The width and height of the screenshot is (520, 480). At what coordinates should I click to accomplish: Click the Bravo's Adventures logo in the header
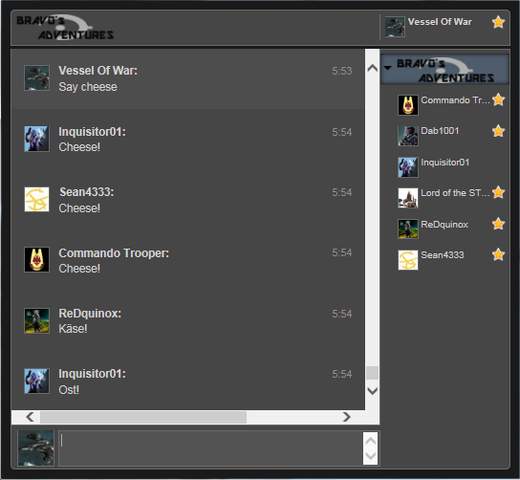[65, 27]
